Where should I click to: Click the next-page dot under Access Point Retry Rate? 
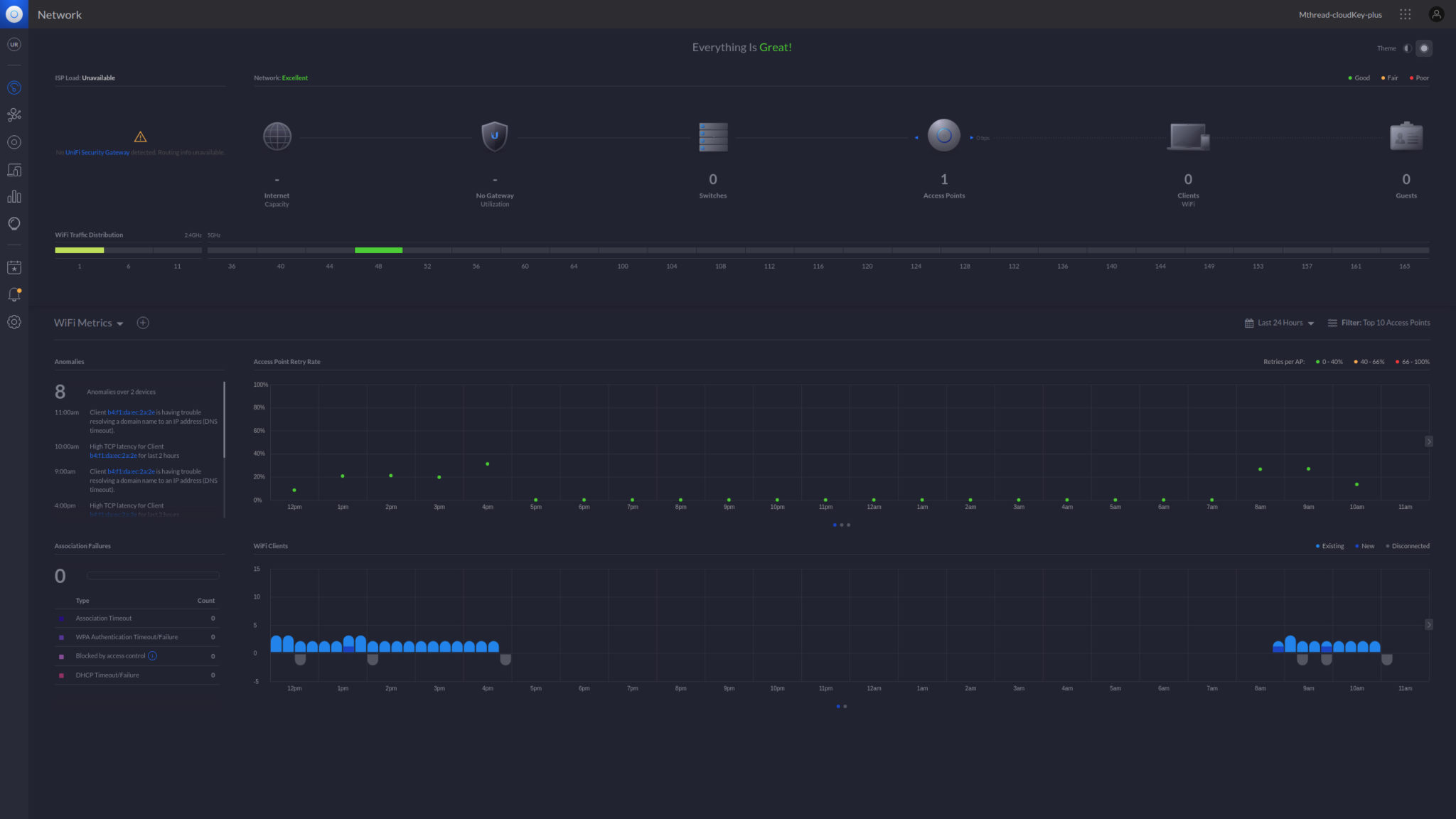point(842,525)
